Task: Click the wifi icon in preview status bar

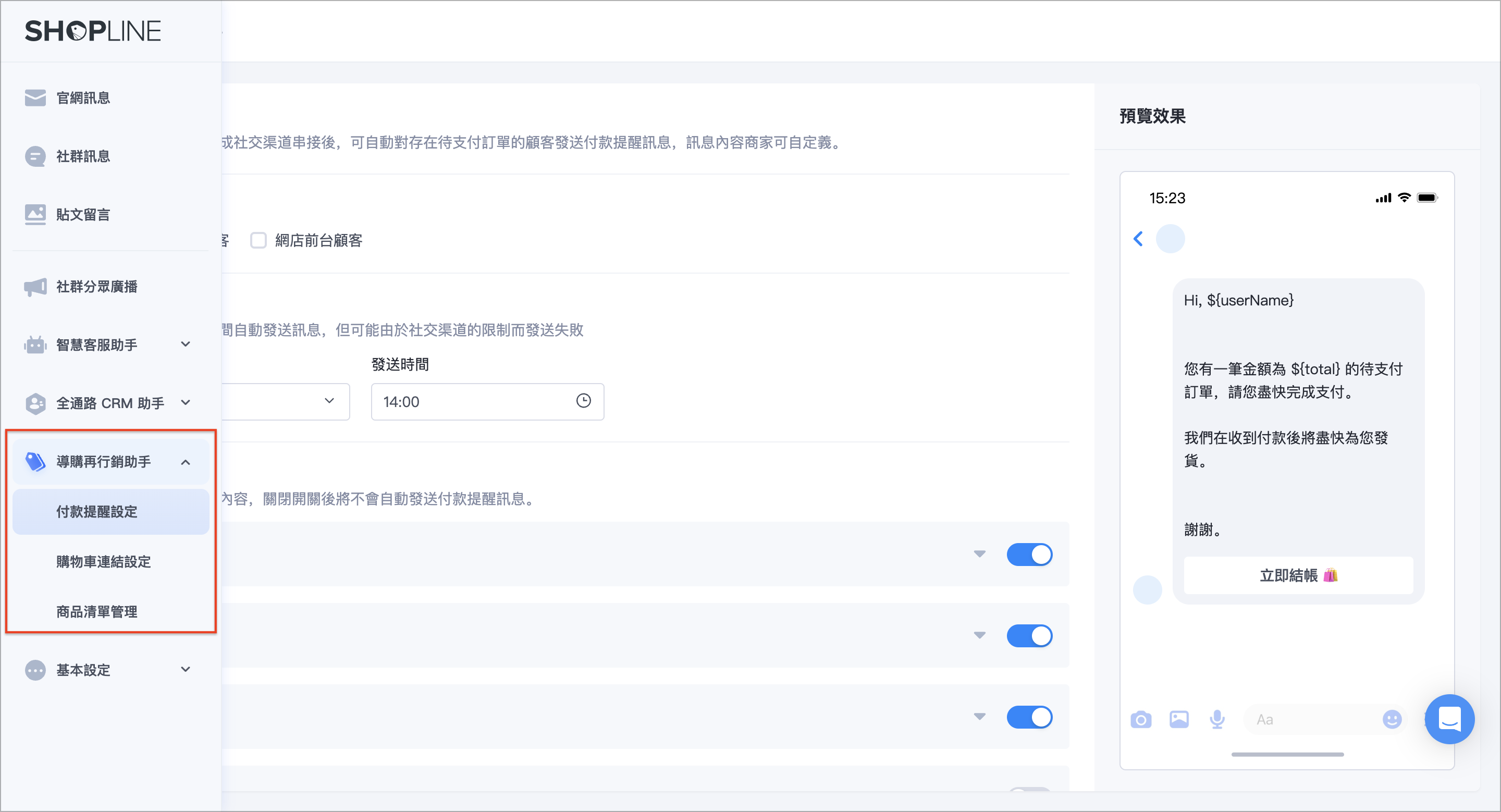Action: coord(1404,198)
